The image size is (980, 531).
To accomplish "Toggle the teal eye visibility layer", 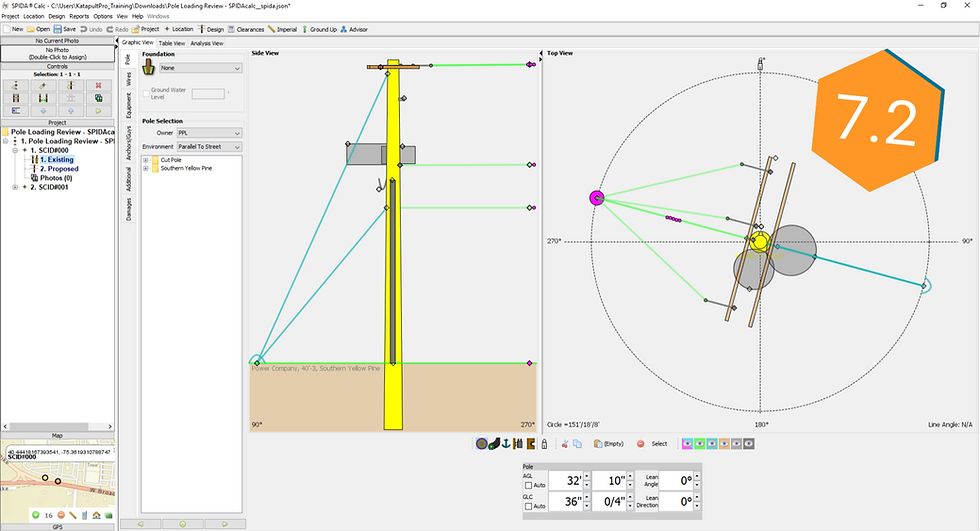I will click(x=712, y=444).
